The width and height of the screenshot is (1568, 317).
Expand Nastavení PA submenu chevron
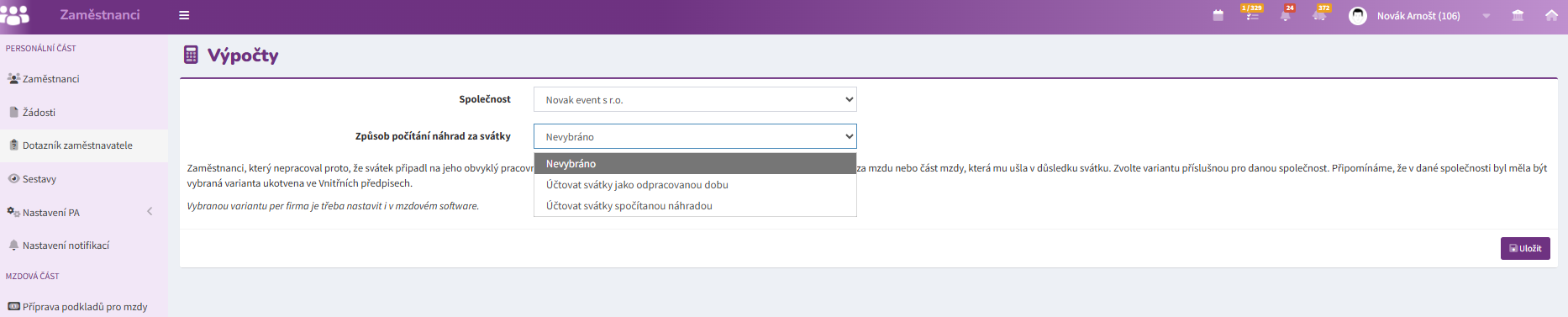tap(150, 212)
